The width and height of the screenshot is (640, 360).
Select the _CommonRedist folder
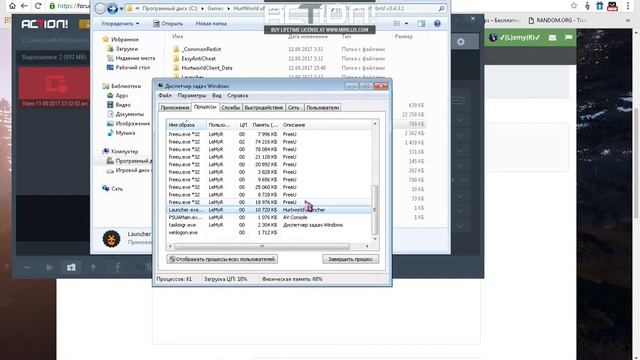[197, 49]
